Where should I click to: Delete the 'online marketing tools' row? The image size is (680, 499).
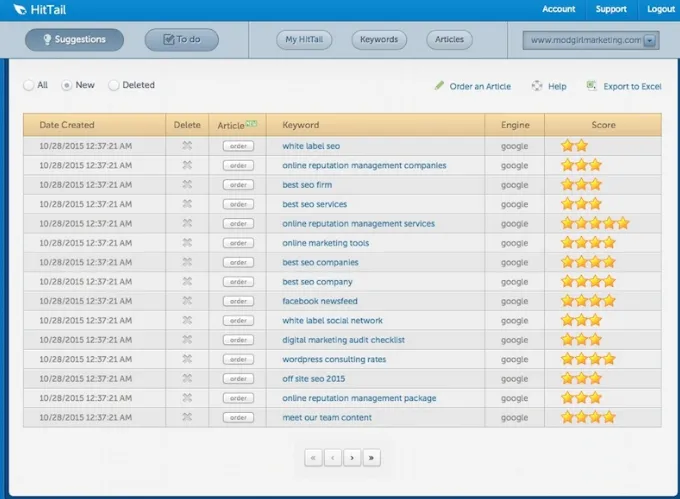pos(187,243)
